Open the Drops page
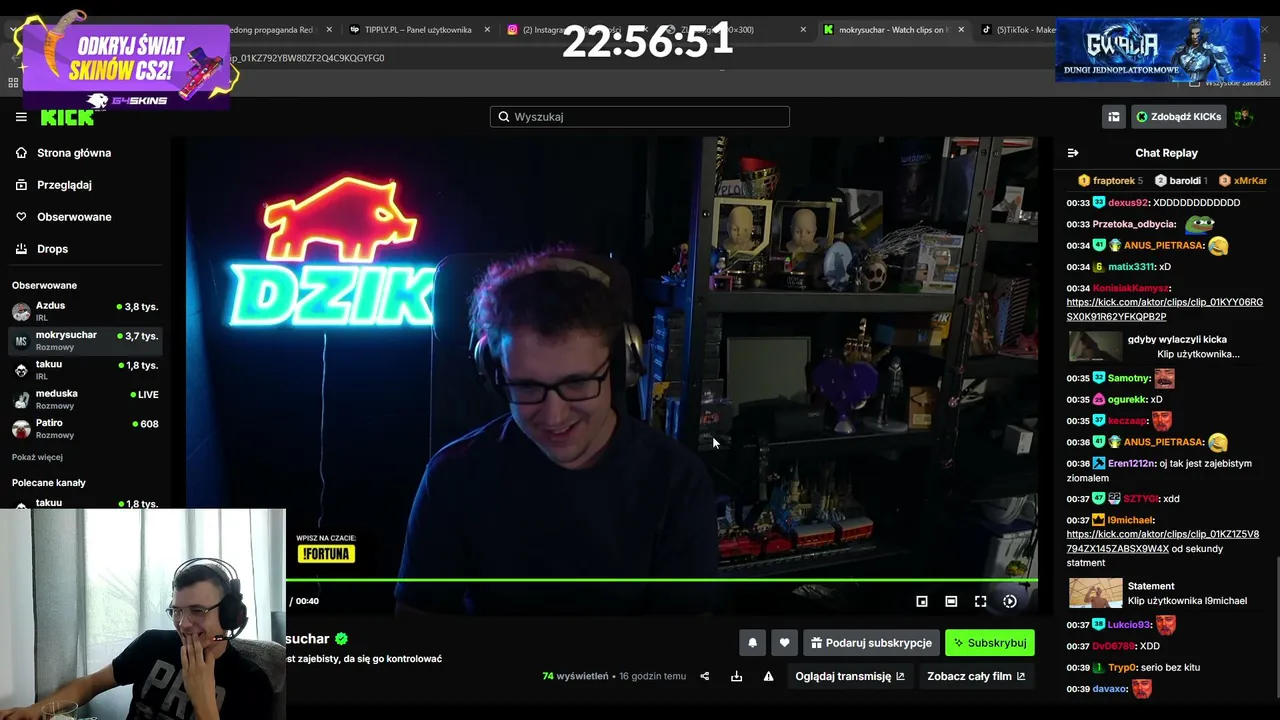Viewport: 1280px width, 720px height. point(52,249)
